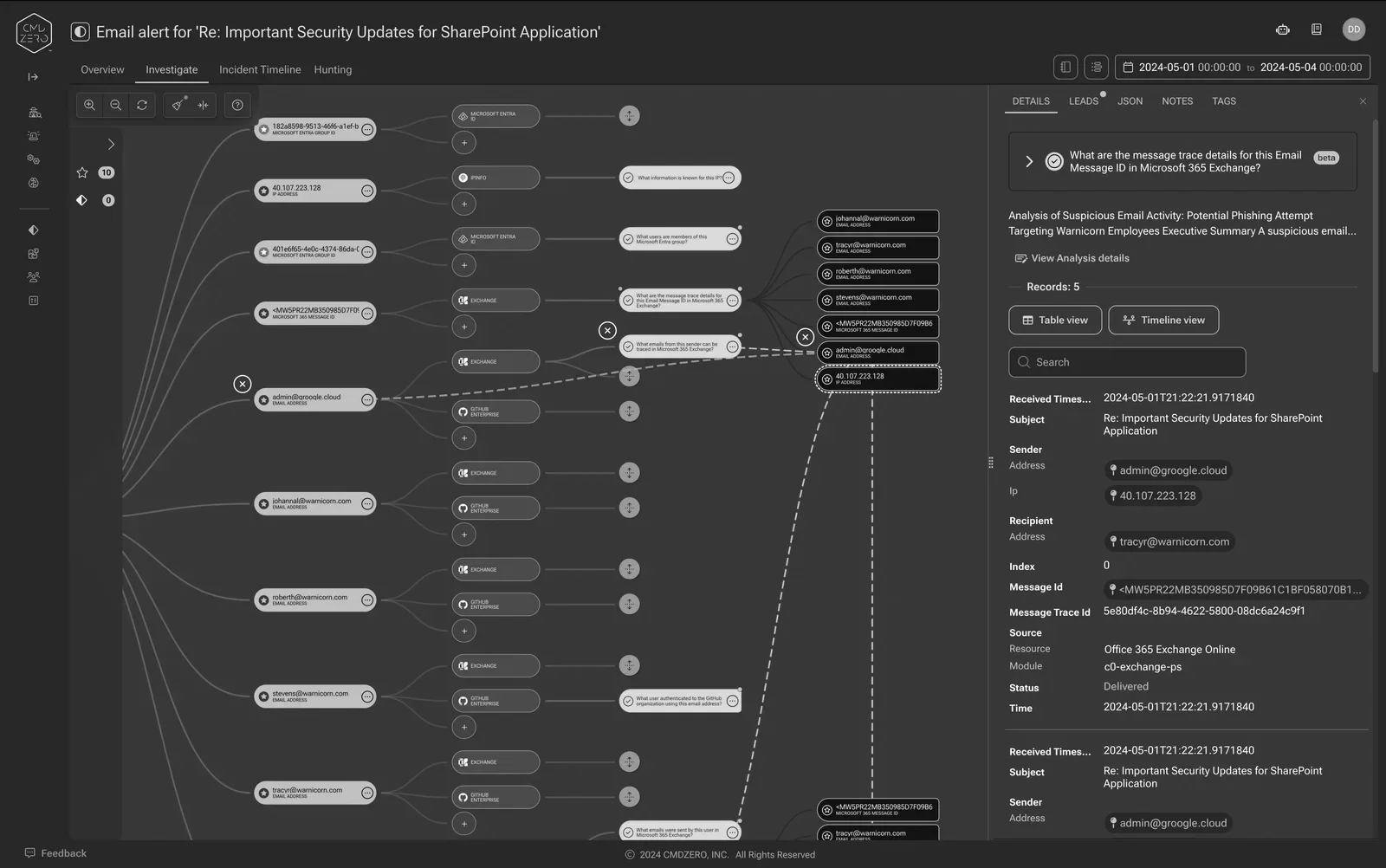Open the investigations search sidebar icon
1386x868 pixels.
point(34,112)
